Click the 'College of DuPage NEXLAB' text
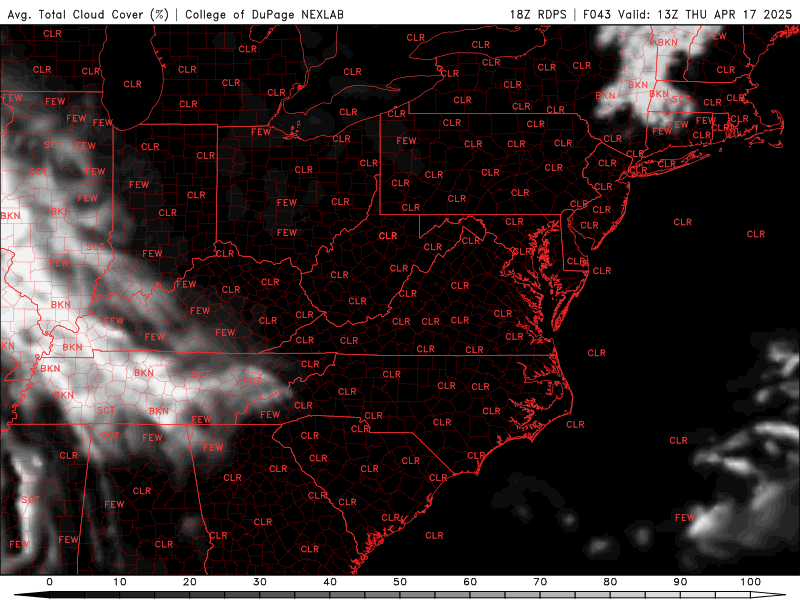Screen dimensions: 800x600 (x=264, y=14)
